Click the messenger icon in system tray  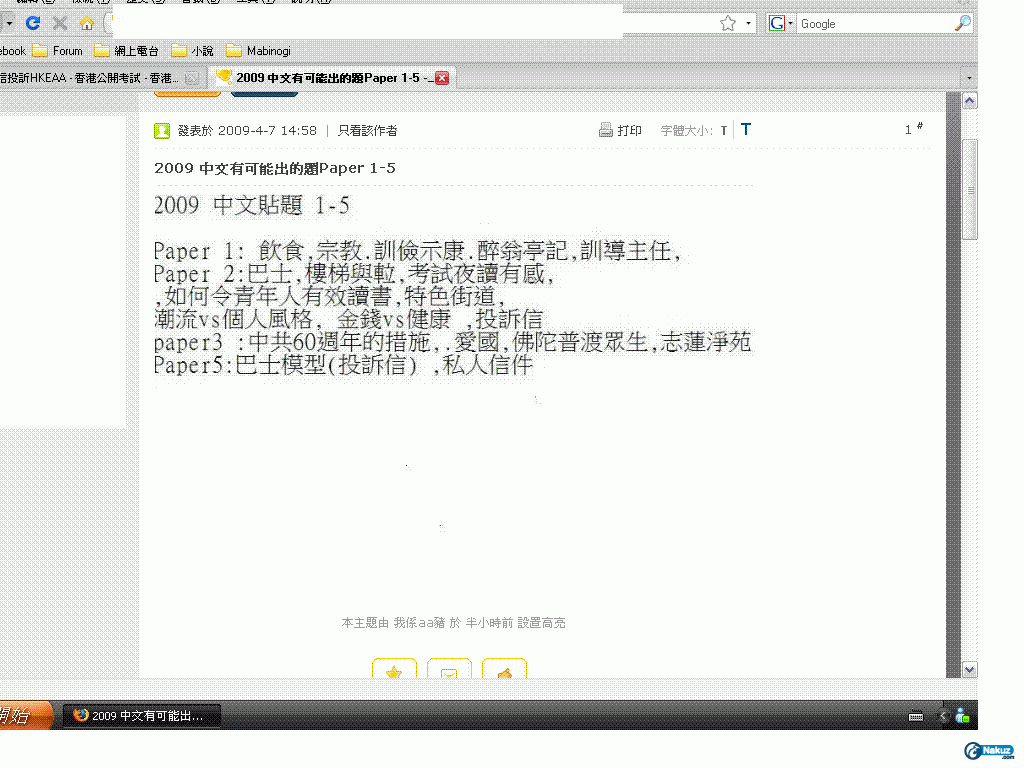(963, 716)
